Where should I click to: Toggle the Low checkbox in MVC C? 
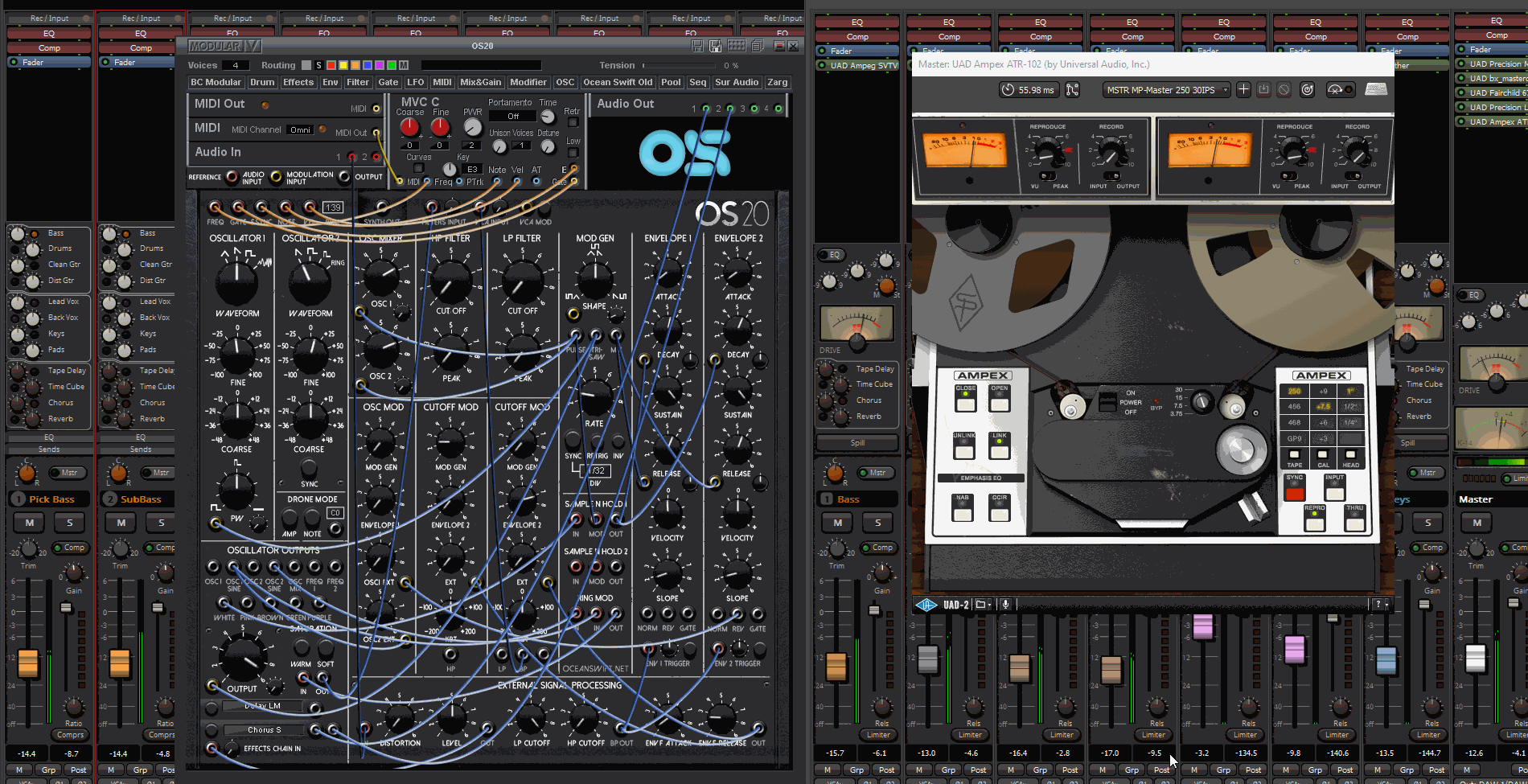tap(573, 152)
